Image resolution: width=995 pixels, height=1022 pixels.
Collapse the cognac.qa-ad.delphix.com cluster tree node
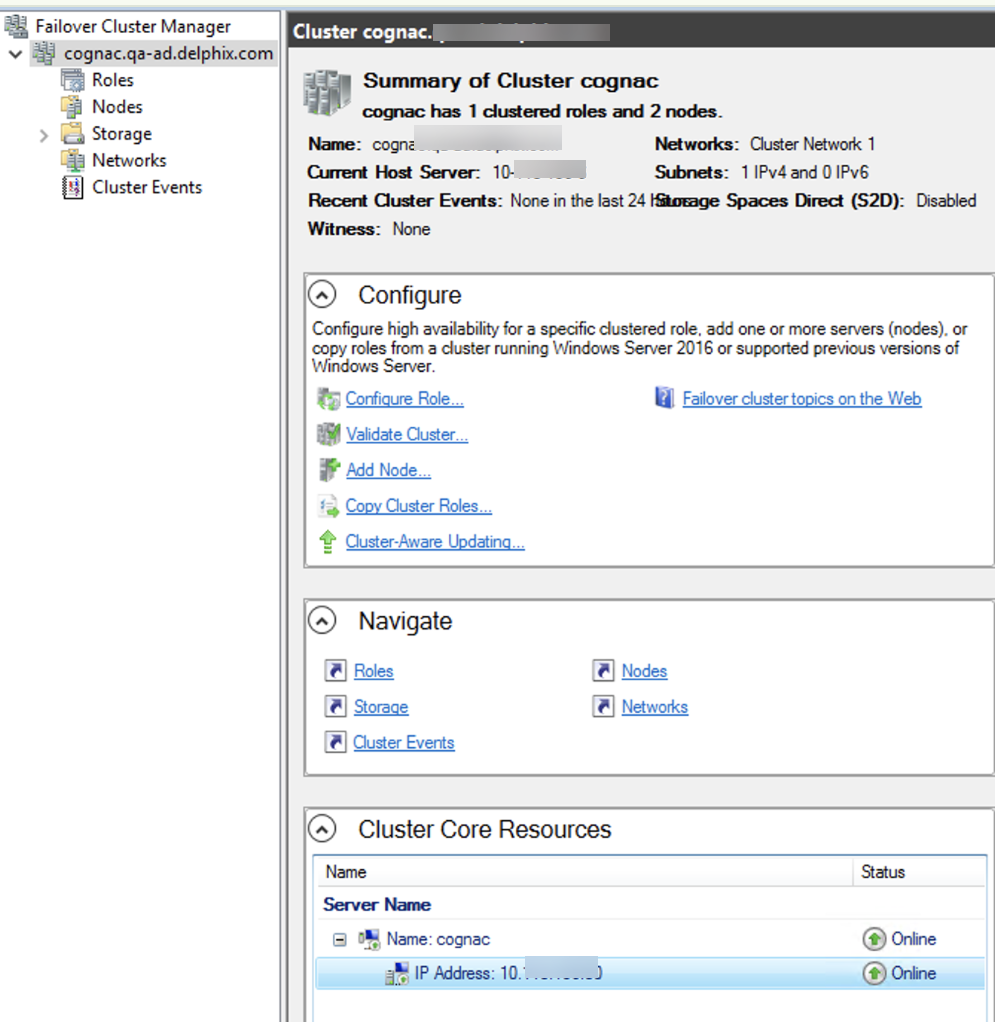[14, 54]
